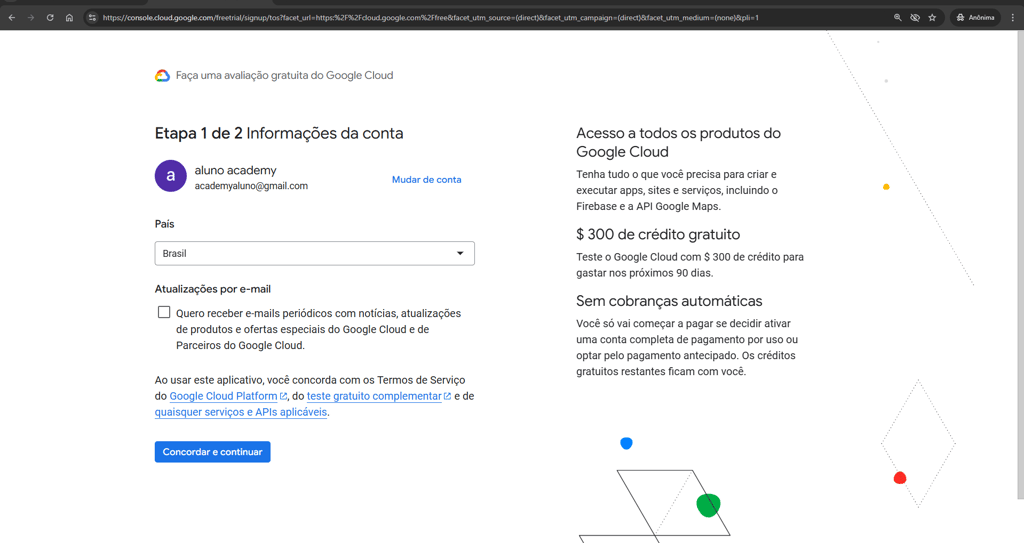The image size is (1024, 543).
Task: Click the Google Cloud logo
Action: coord(163,76)
